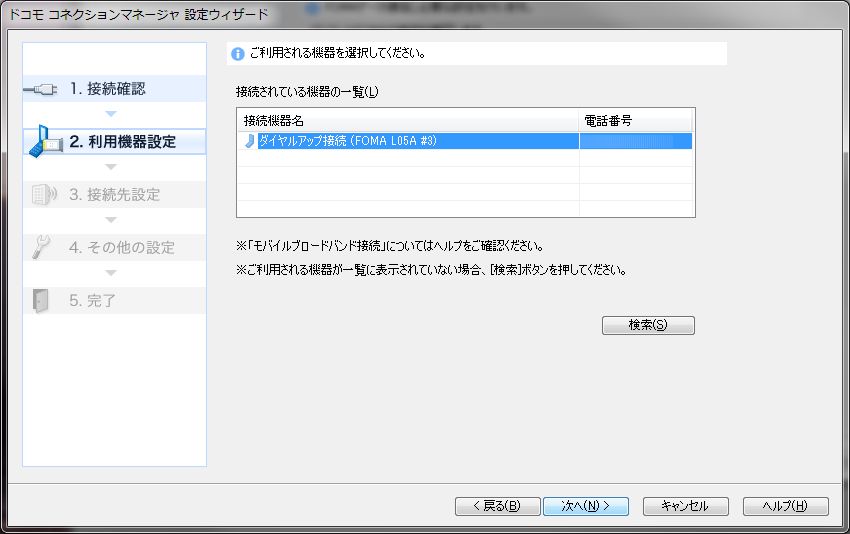850x534 pixels.
Task: Select step 1. 接続確認
Action: coord(114,88)
